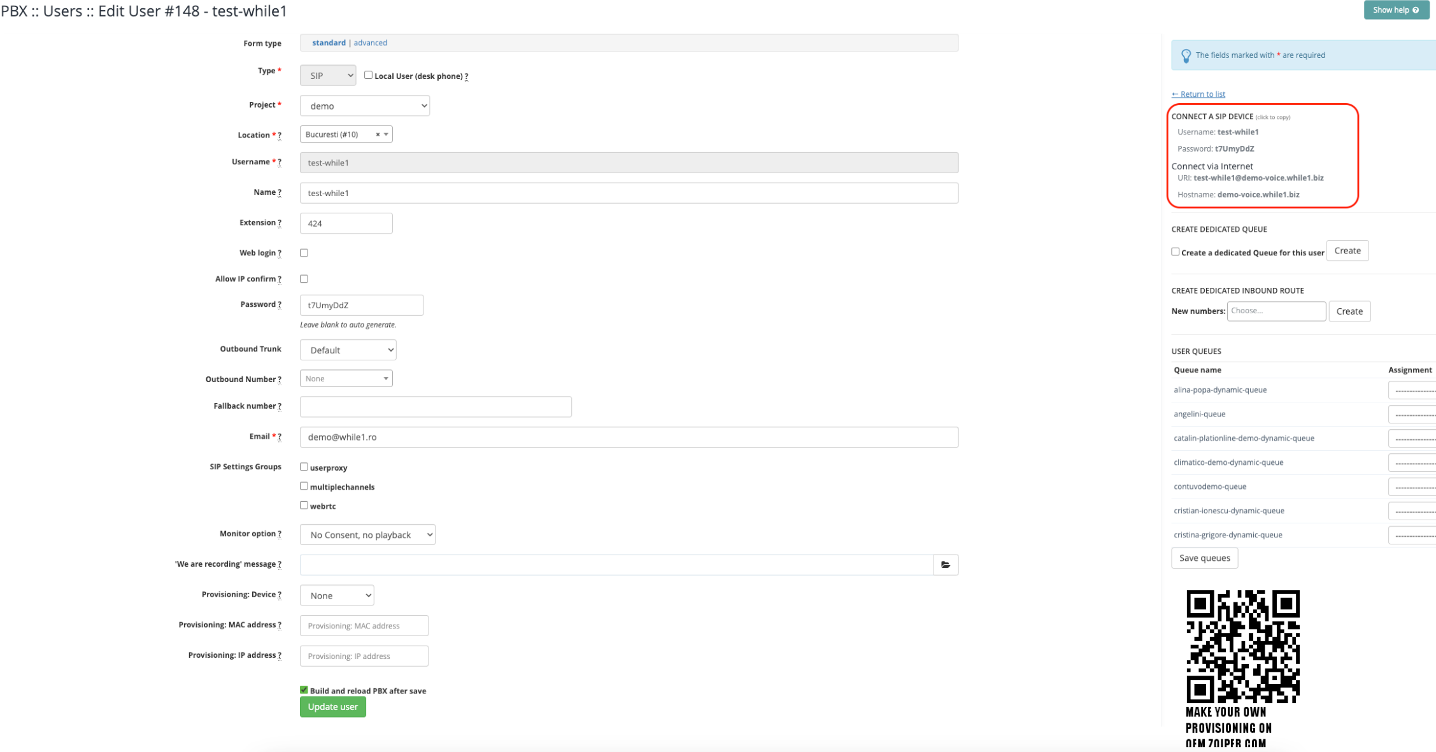The height and width of the screenshot is (752, 1436).
Task: Click the Update user button
Action: pyautogui.click(x=332, y=707)
